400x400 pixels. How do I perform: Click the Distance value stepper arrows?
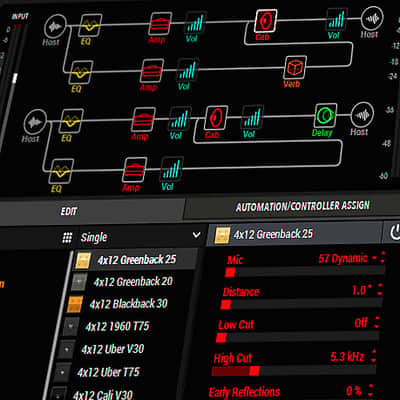(380, 289)
